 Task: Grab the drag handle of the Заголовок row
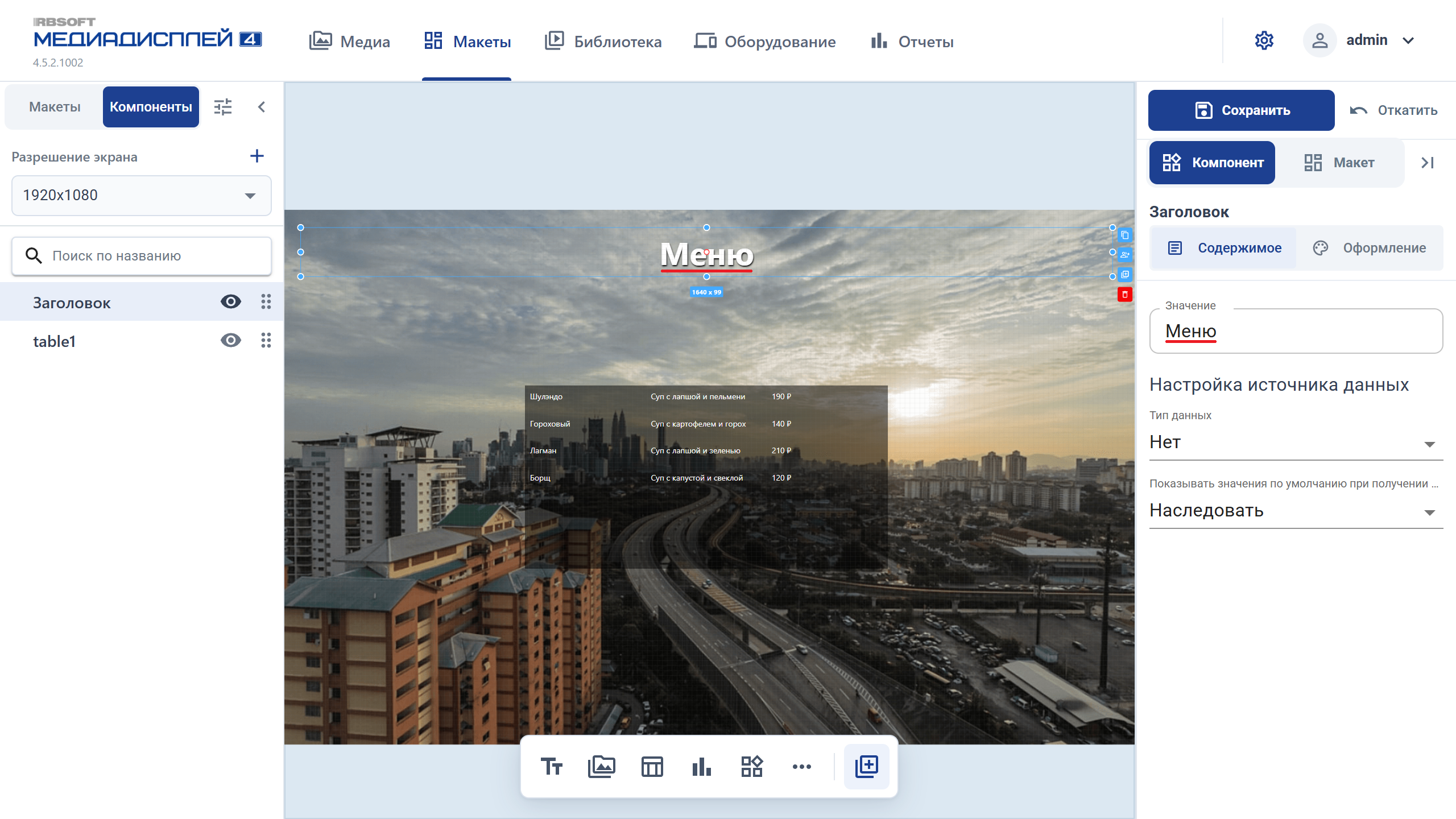pos(266,301)
